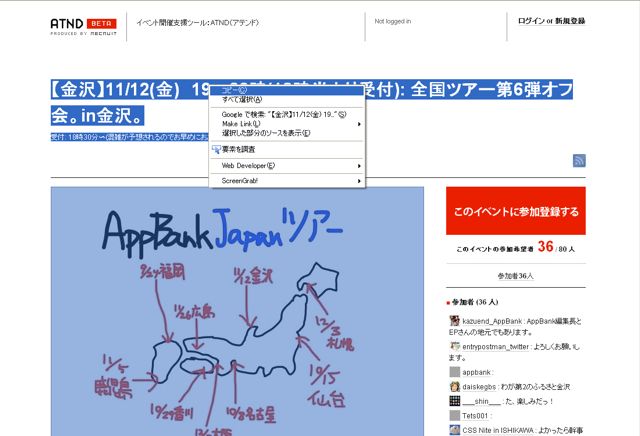This screenshot has width=640, height=436.
Task: Open kazuend_AppBank profile link
Action: 492,321
